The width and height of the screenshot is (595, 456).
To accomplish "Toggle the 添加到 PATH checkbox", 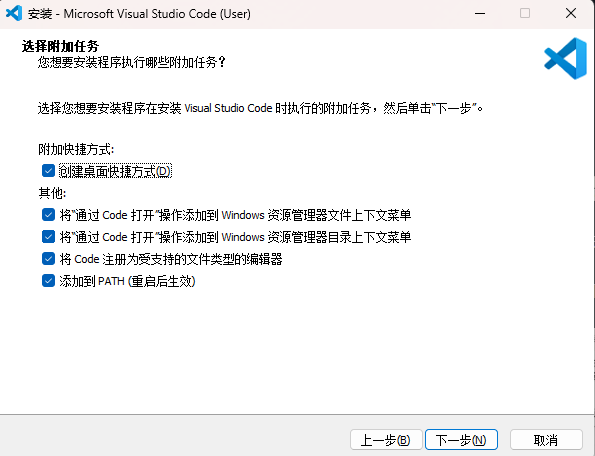I will click(x=48, y=281).
